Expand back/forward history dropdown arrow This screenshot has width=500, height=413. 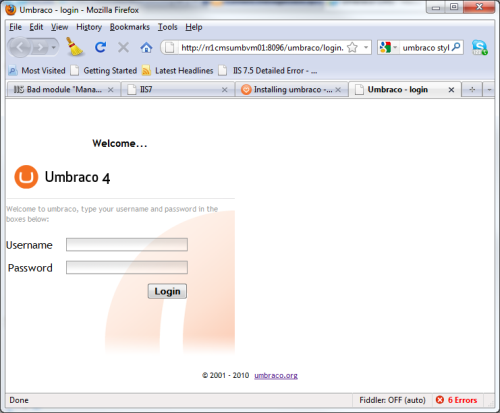click(53, 48)
